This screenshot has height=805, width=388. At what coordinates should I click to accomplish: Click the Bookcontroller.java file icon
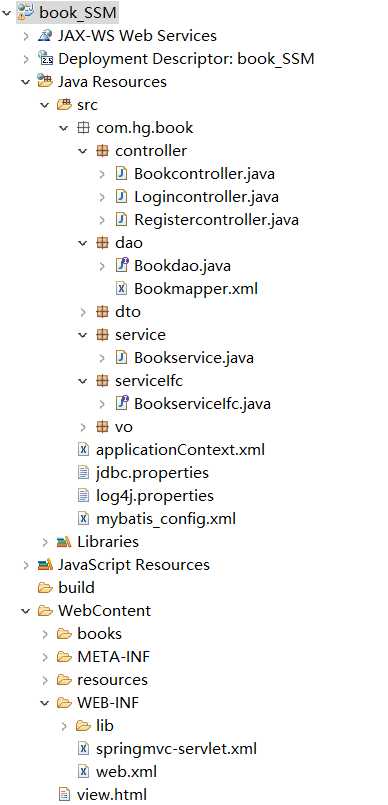[x=121, y=174]
